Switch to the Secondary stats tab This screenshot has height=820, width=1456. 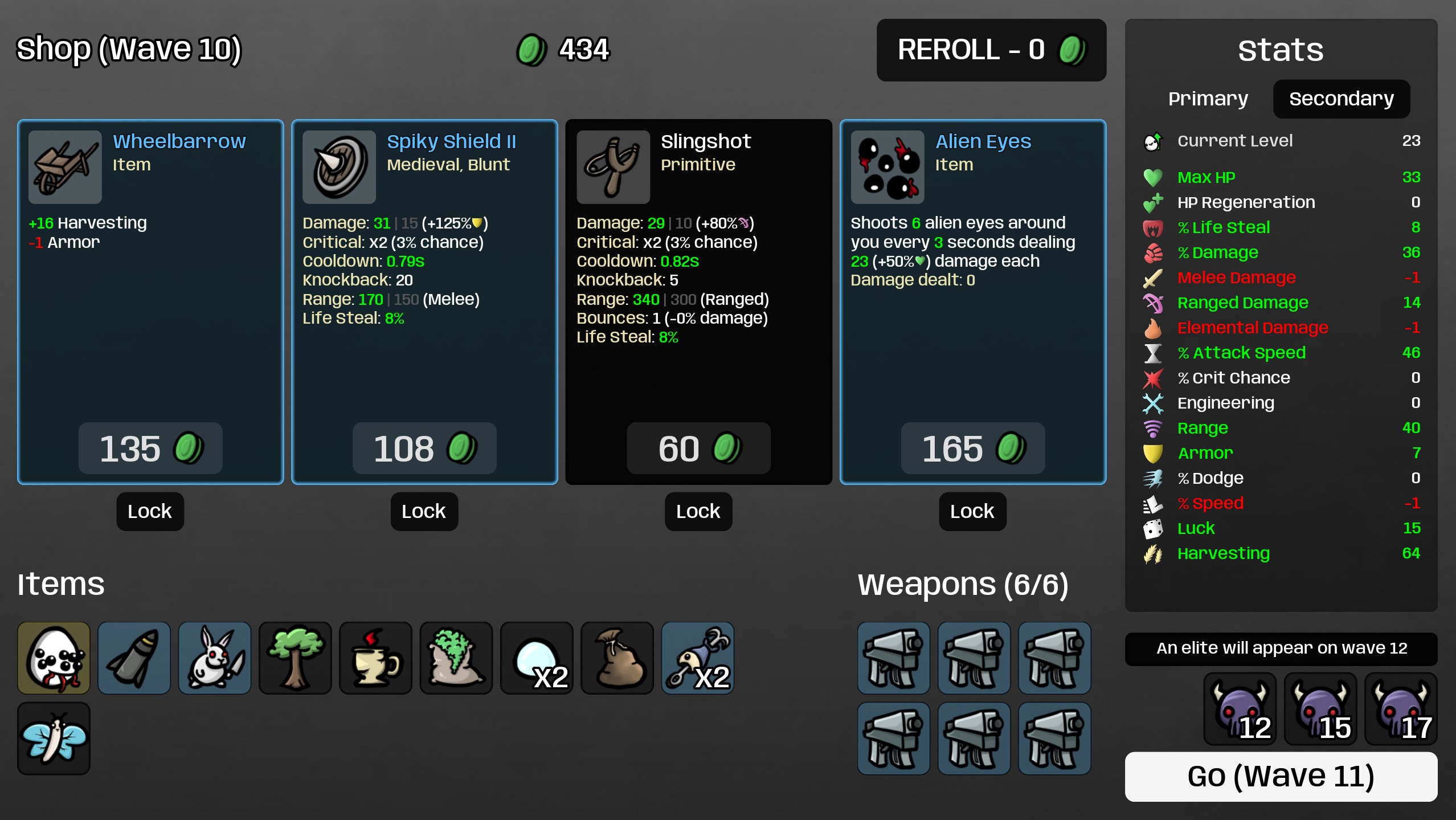coord(1342,99)
